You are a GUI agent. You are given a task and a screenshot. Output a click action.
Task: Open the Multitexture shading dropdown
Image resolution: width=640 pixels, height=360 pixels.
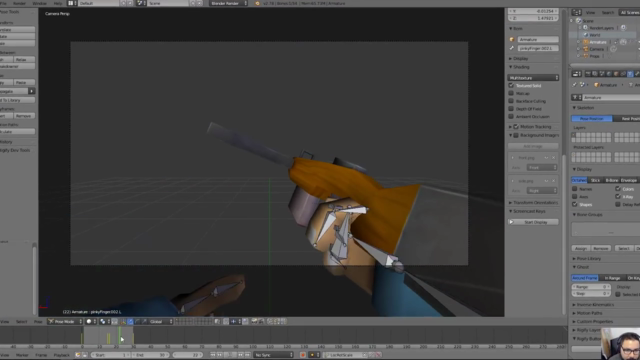pos(533,78)
